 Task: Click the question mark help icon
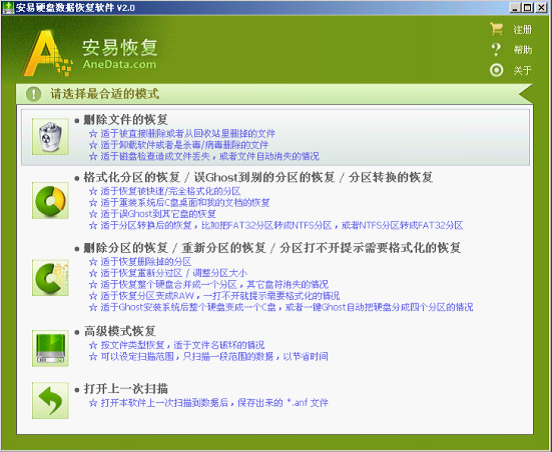click(x=496, y=50)
